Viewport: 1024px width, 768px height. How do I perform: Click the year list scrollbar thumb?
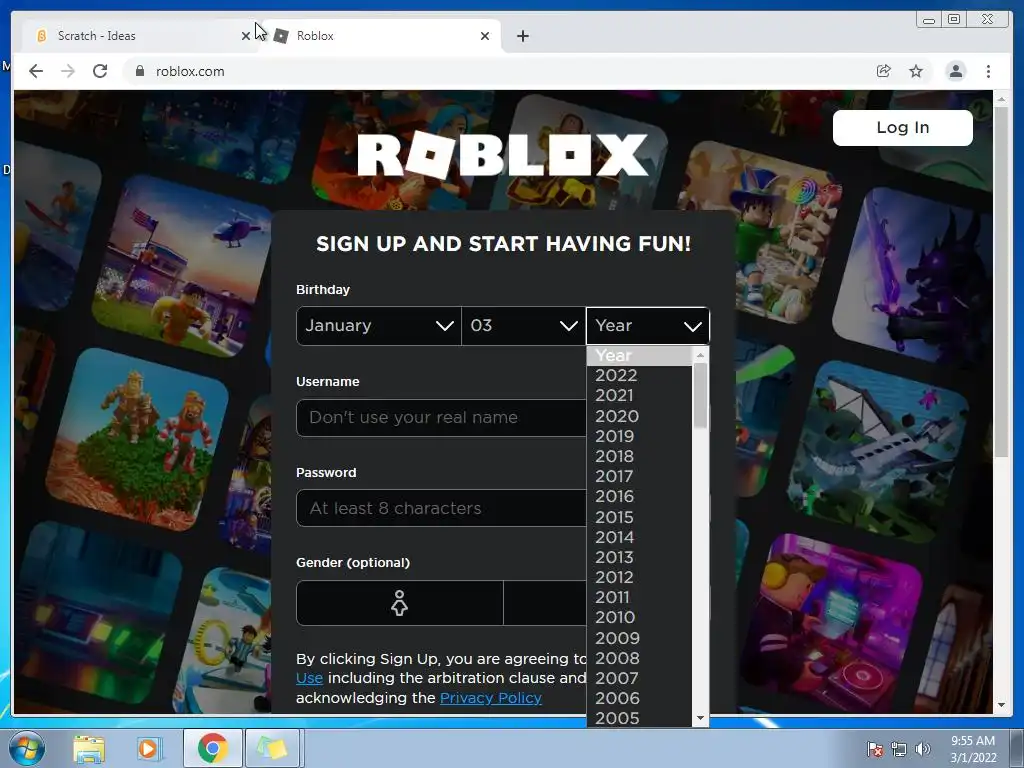click(700, 396)
